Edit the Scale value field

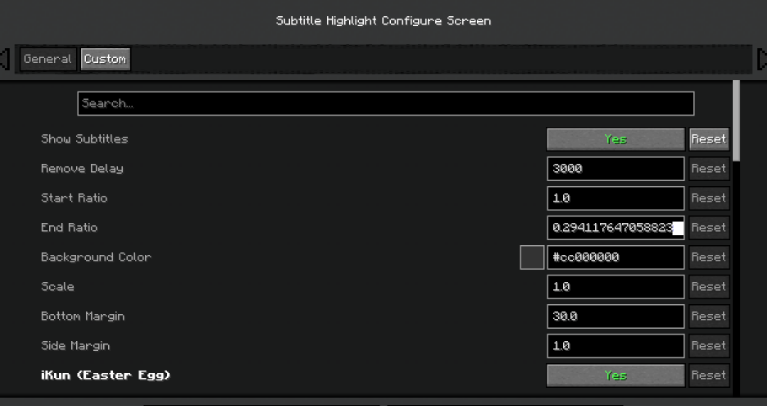point(615,287)
